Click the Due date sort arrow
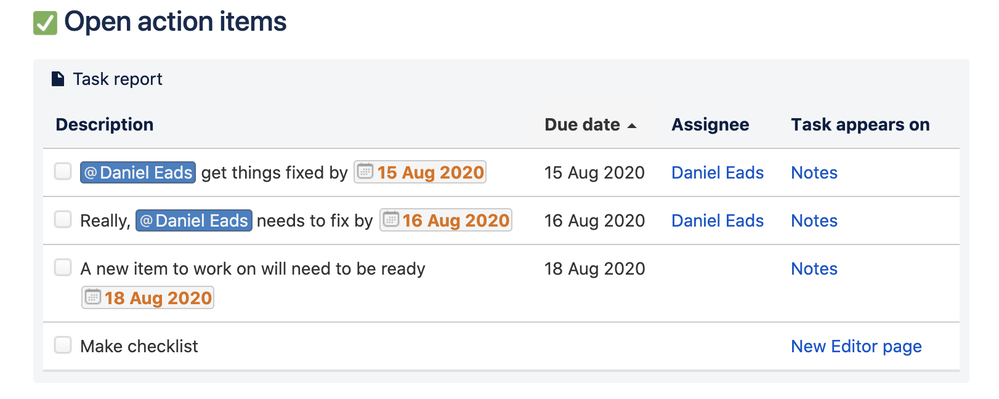999x399 pixels. [631, 126]
